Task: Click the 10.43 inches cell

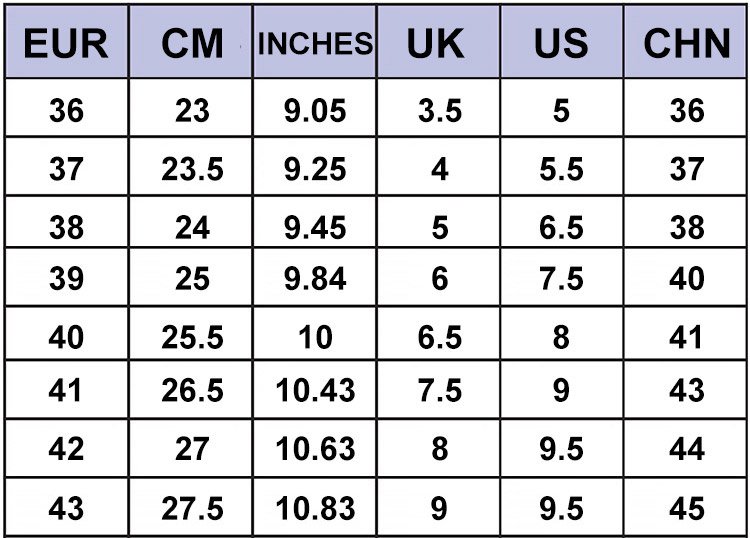Action: [315, 391]
